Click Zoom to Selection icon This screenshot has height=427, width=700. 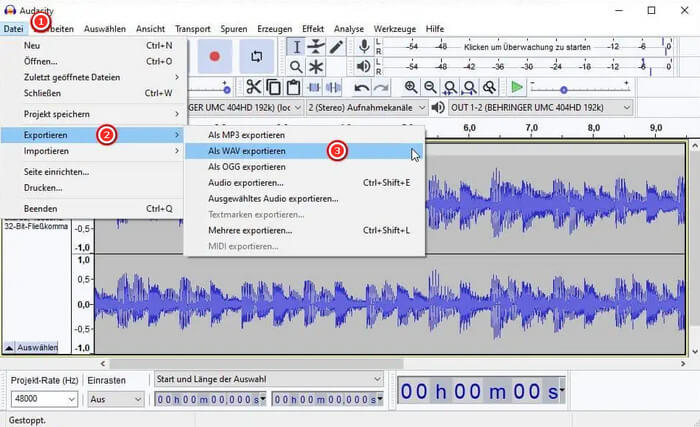coord(450,87)
